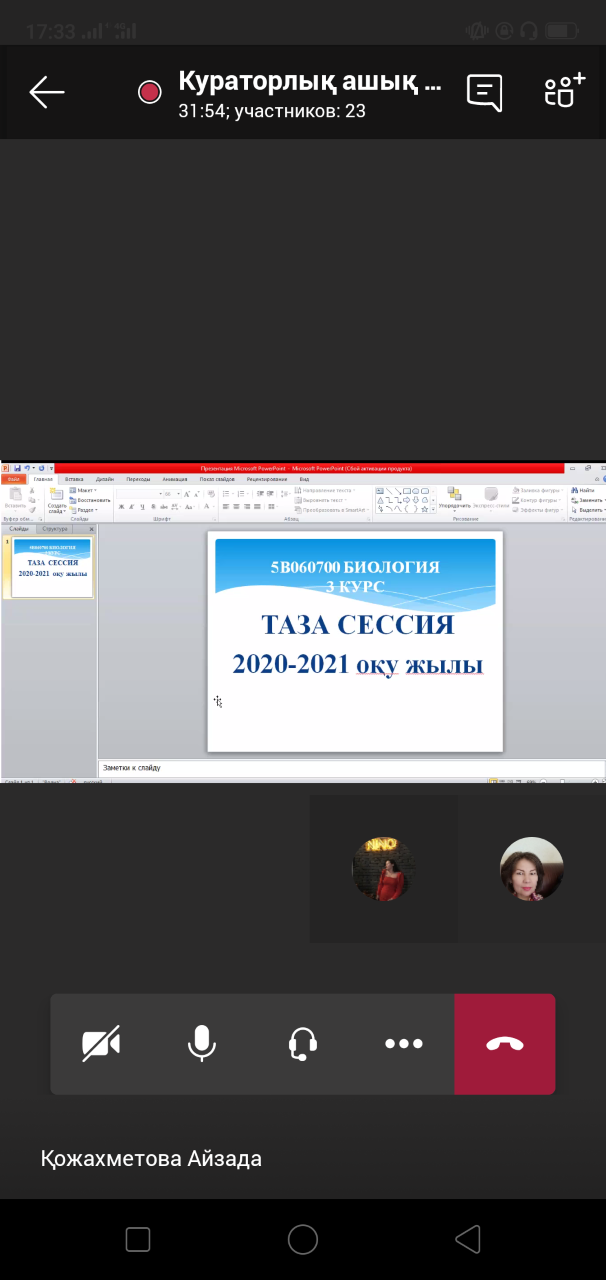Switch to the Дизайн ribbon tab
The image size is (606, 1280).
click(105, 480)
